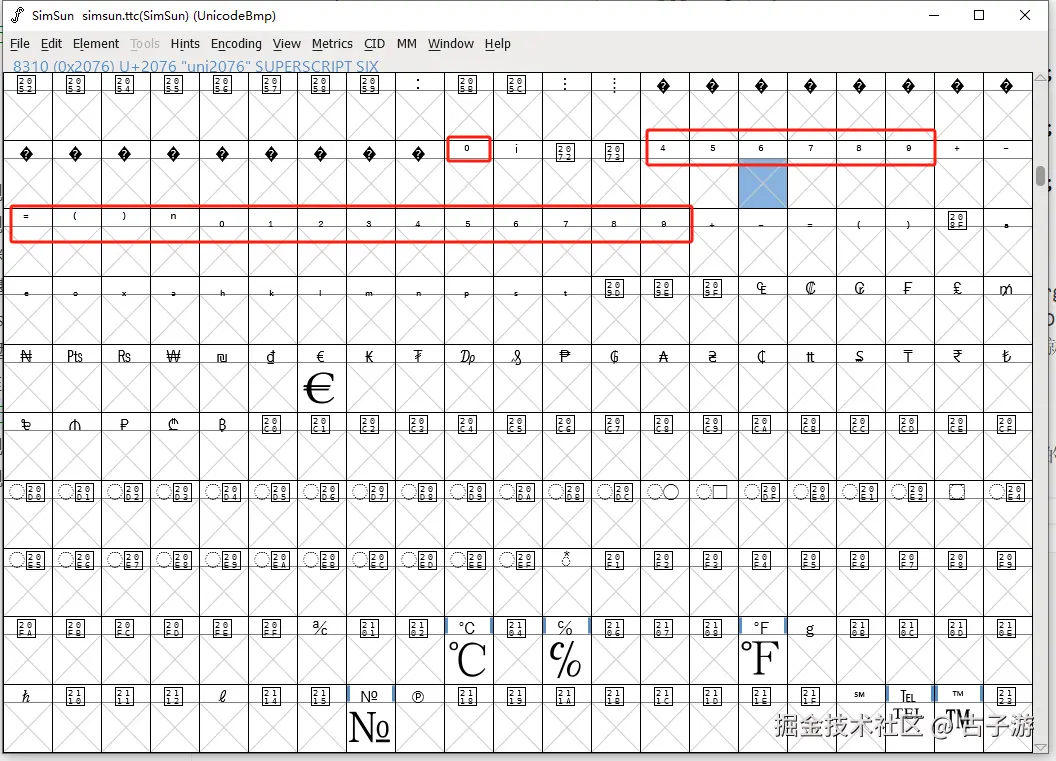Screen dimensions: 1056x761
Task: Open the Window menu
Action: tap(451, 44)
